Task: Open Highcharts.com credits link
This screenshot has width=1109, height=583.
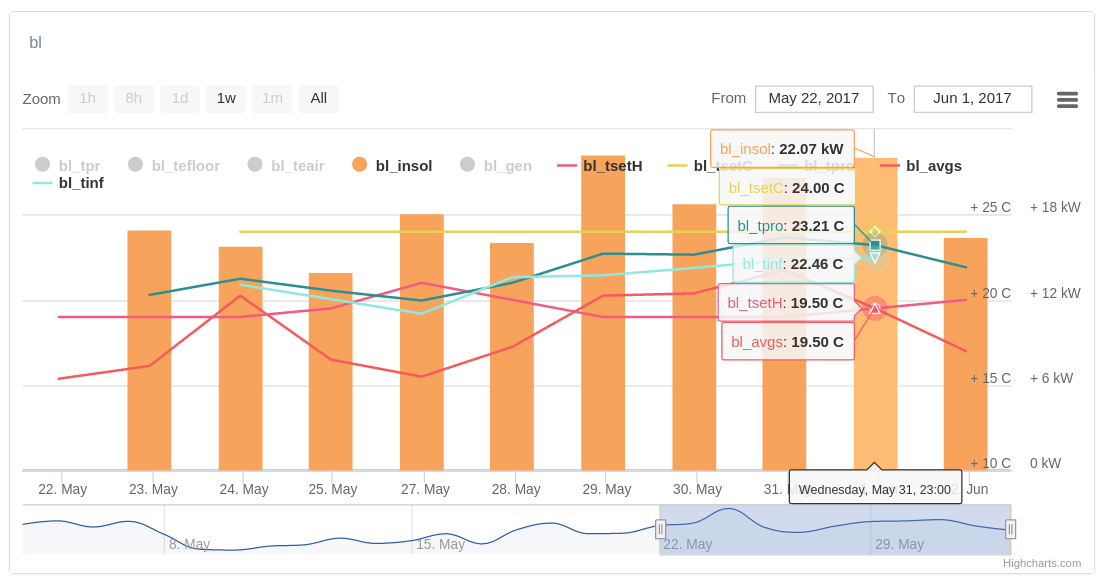Action: (x=1041, y=563)
